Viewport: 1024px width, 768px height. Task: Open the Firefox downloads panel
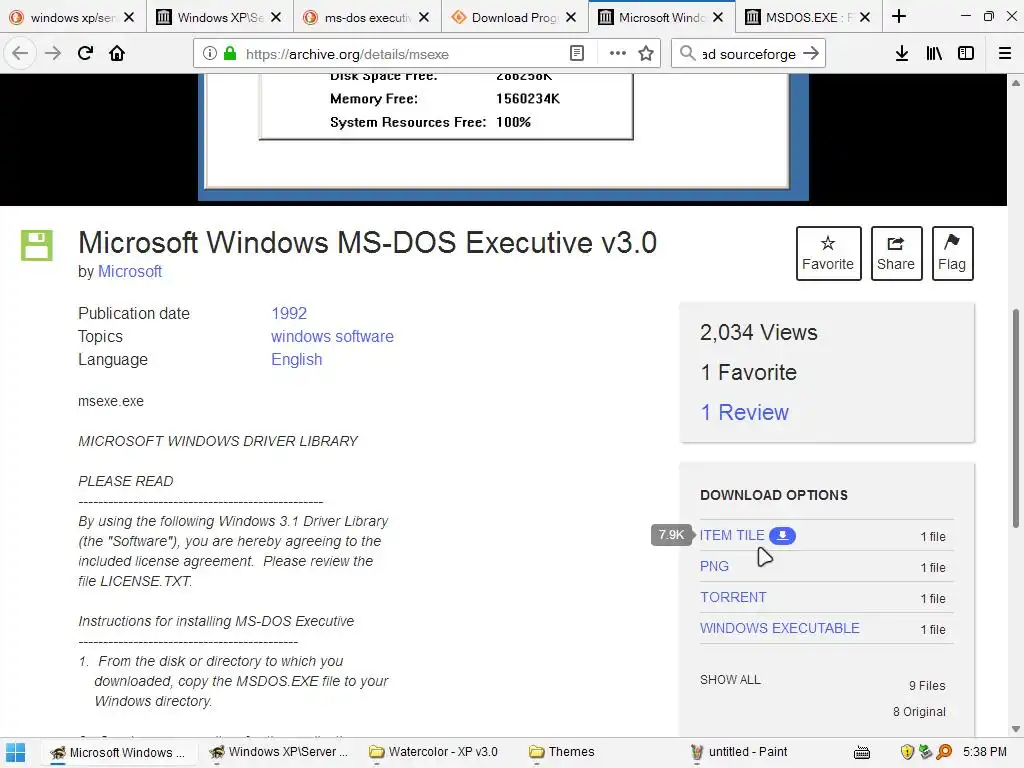902,54
